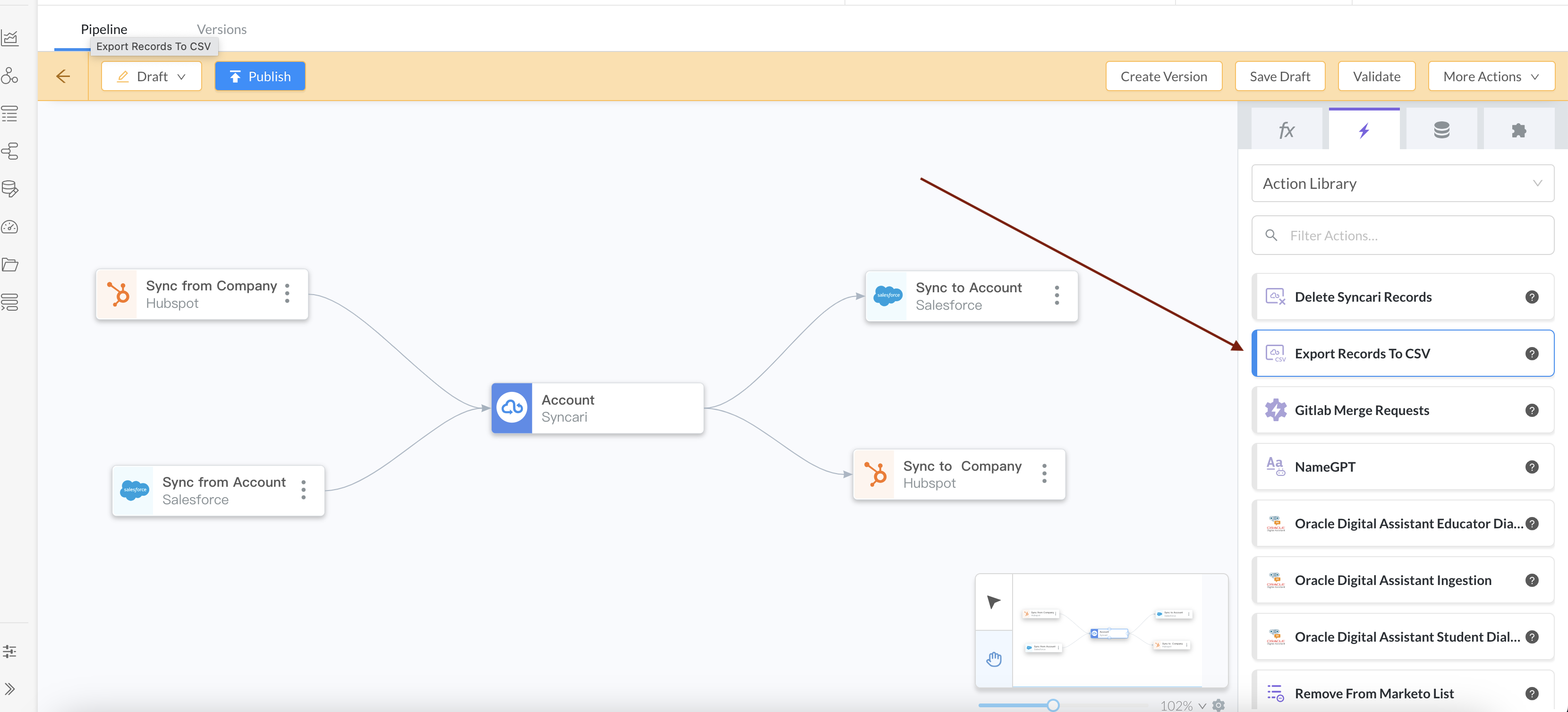Click Save Draft button
Image resolution: width=1568 pixels, height=712 pixels.
[x=1279, y=76]
